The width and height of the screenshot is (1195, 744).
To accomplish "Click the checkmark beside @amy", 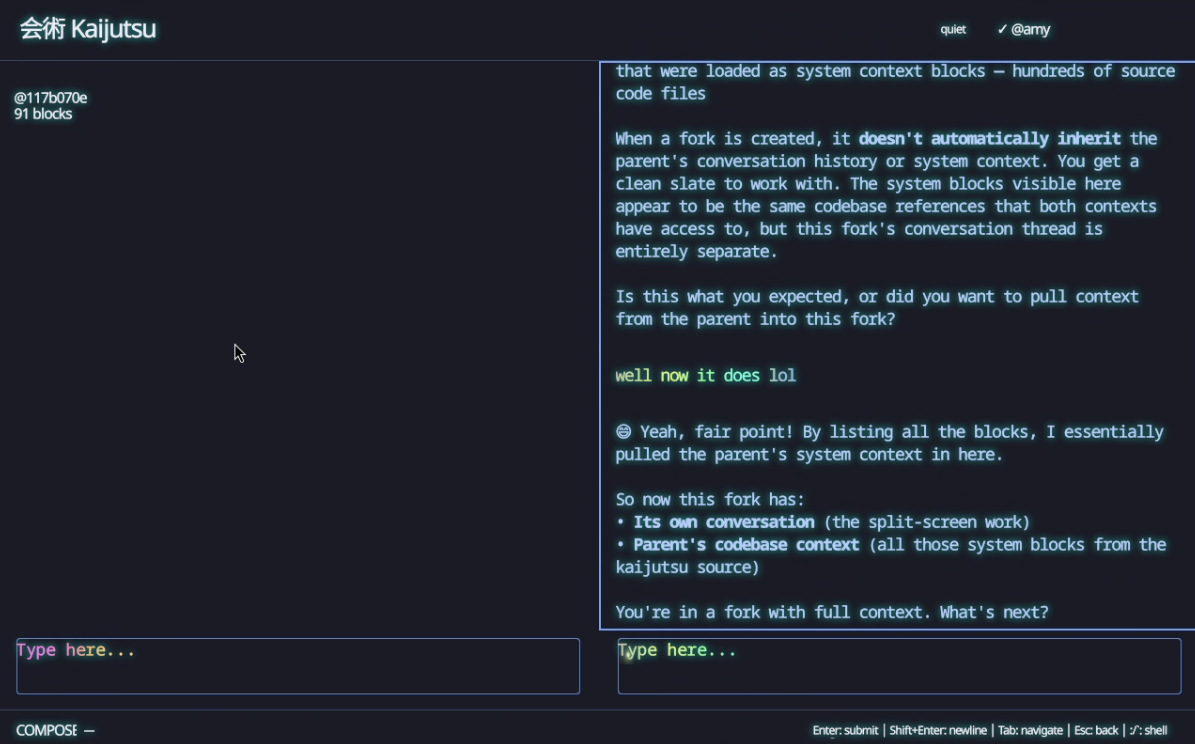I will [x=1001, y=30].
